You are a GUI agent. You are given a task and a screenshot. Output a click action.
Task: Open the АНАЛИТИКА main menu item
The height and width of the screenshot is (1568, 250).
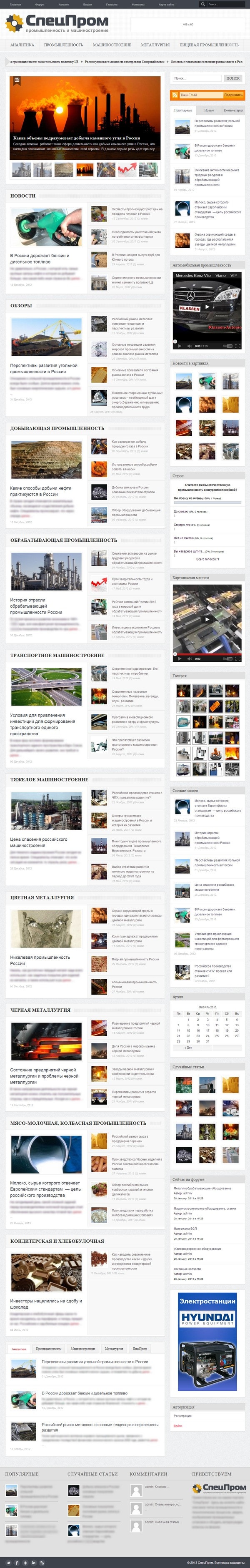[22, 45]
